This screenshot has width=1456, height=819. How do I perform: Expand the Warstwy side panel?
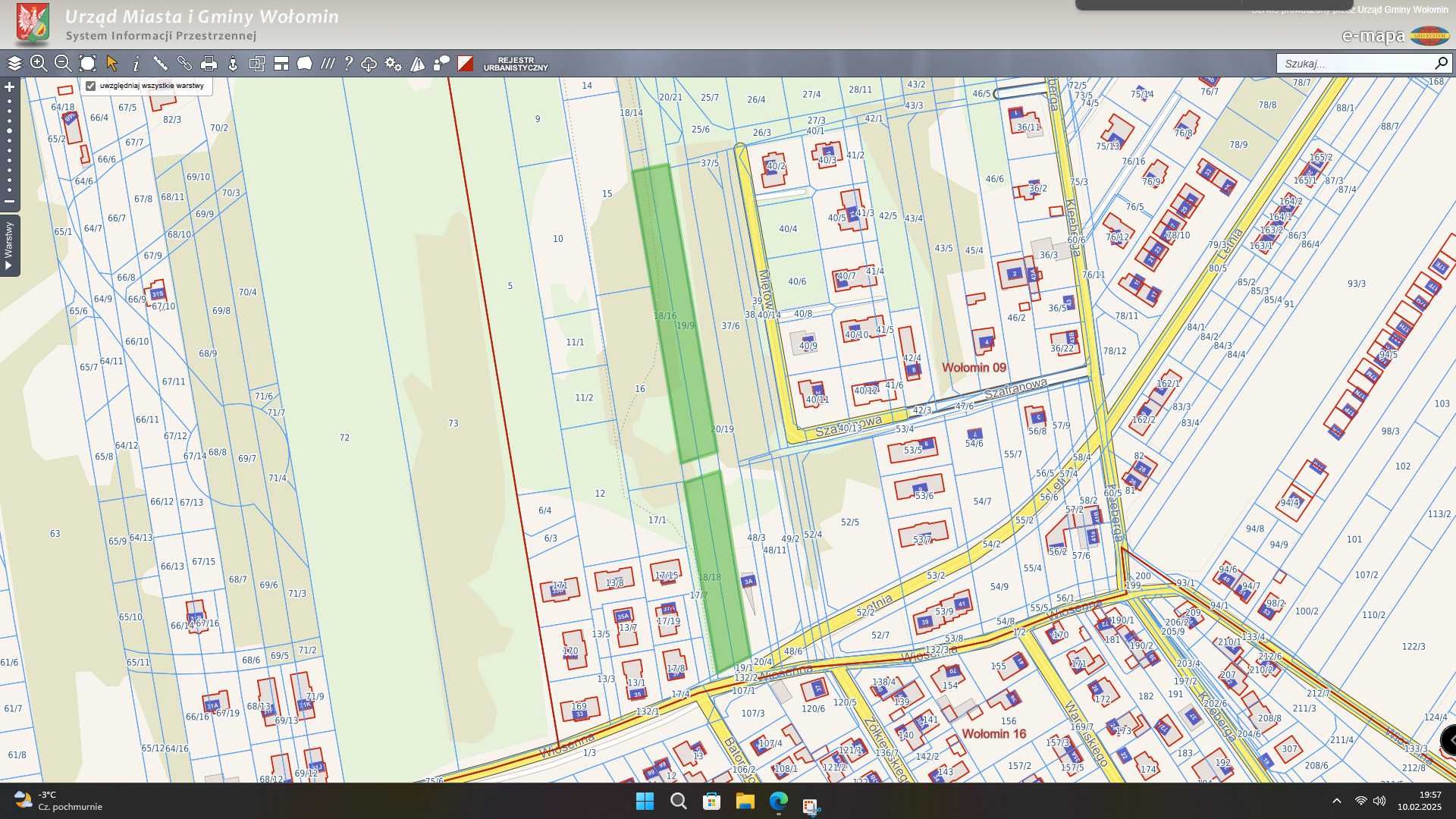[9, 246]
